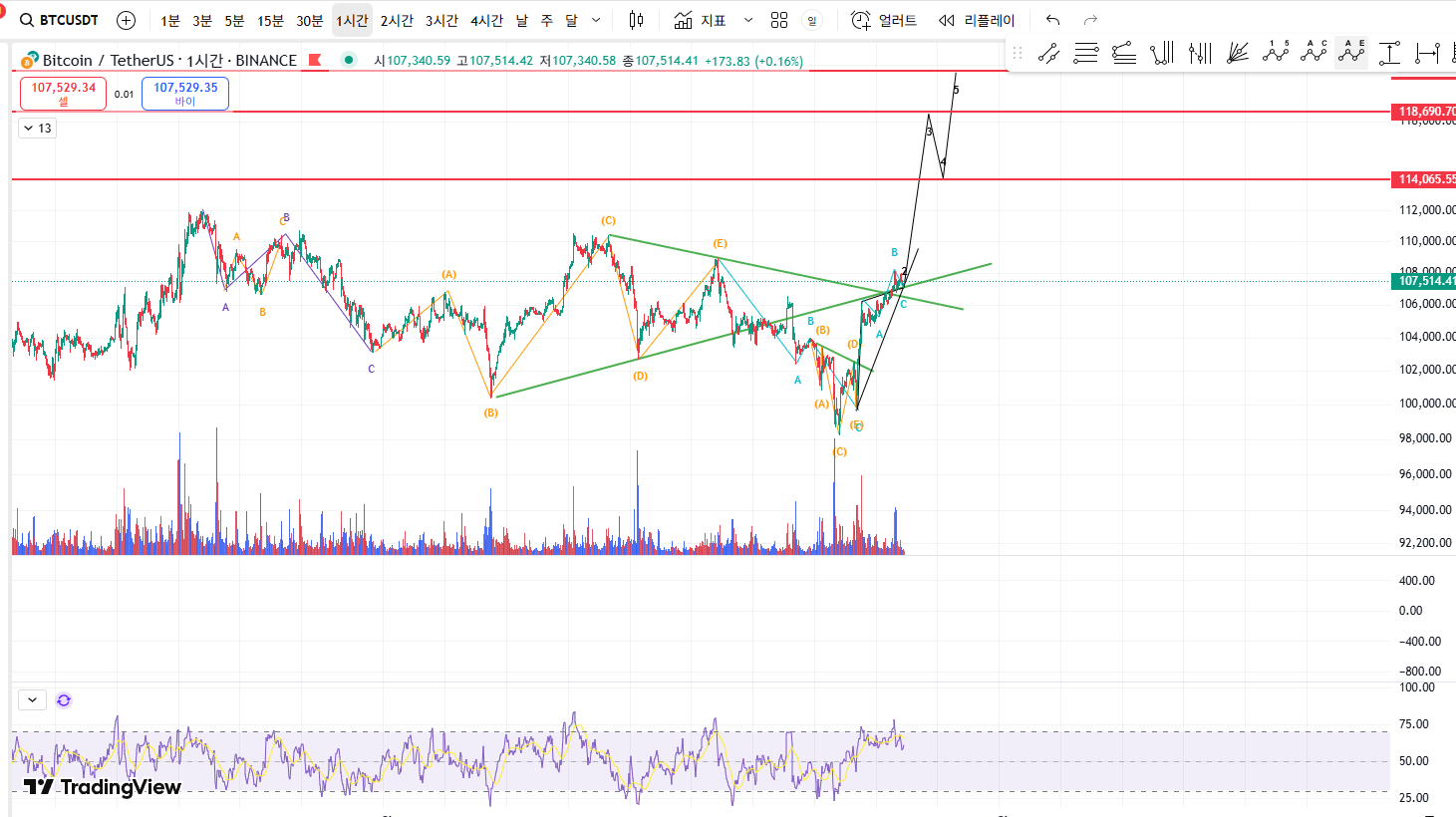Screen dimensions: 1456x817
Task: Click the 114,065.55 price line label
Action: 1423,179
